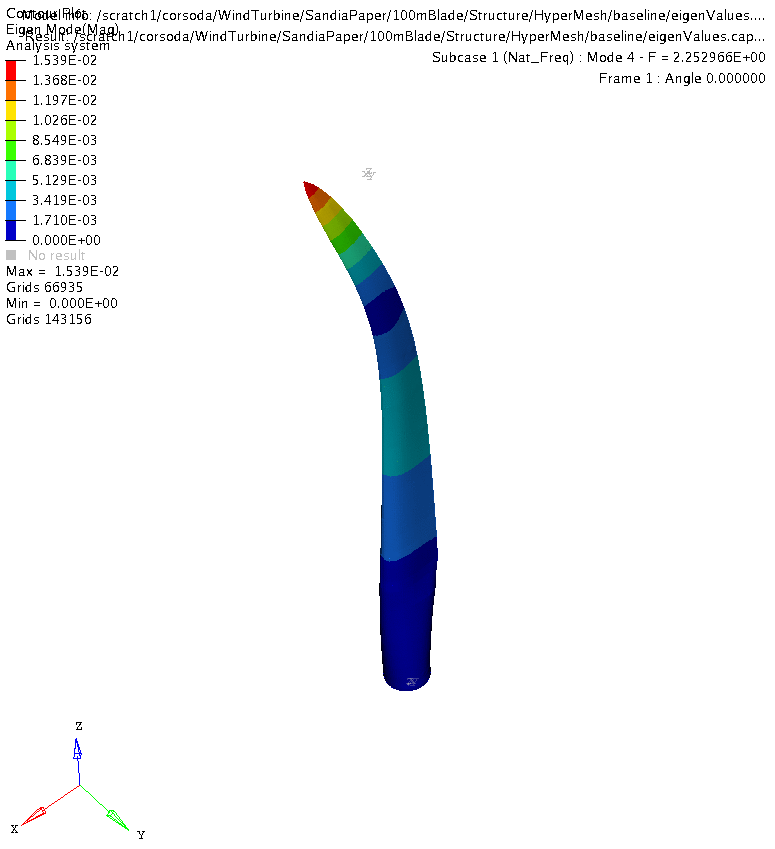This screenshot has height=849, width=775.
Task: Select the Grids 66935 max node label
Action: point(44,287)
